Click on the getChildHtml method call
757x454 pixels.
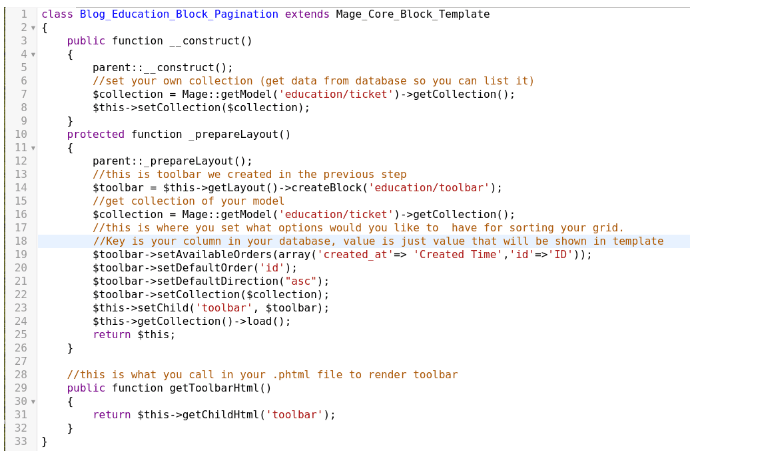click(x=214, y=414)
